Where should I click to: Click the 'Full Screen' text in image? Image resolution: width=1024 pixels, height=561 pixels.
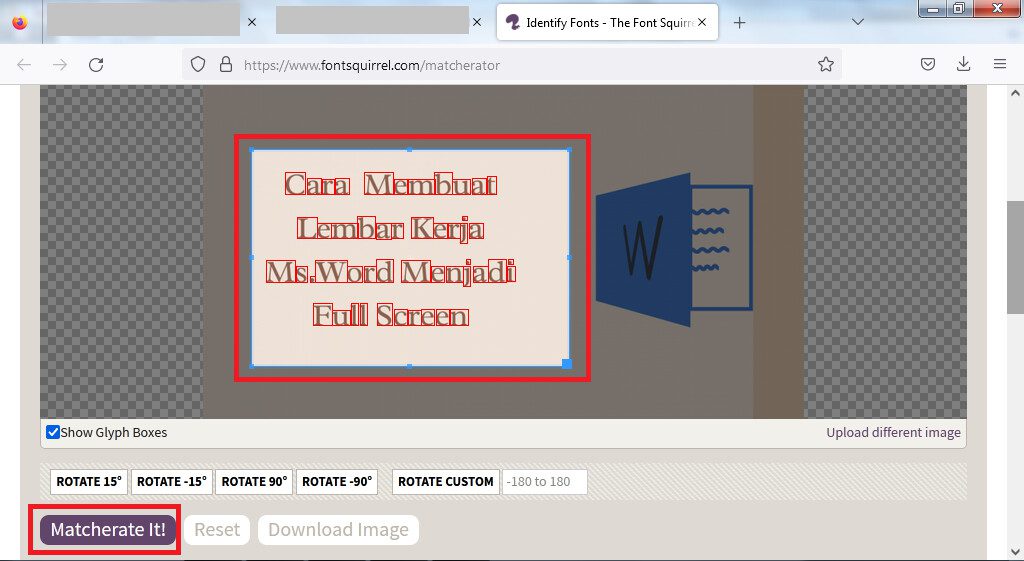391,315
